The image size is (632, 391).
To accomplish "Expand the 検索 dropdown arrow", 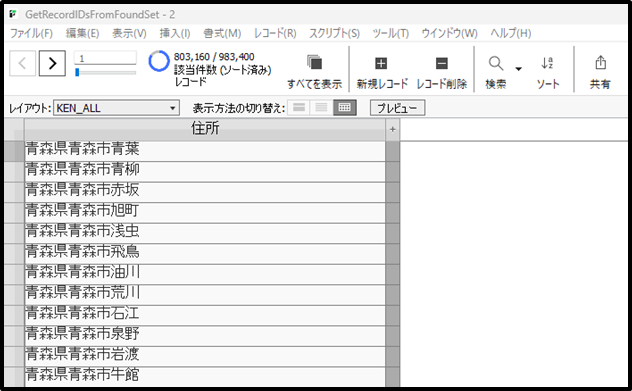I will 519,69.
